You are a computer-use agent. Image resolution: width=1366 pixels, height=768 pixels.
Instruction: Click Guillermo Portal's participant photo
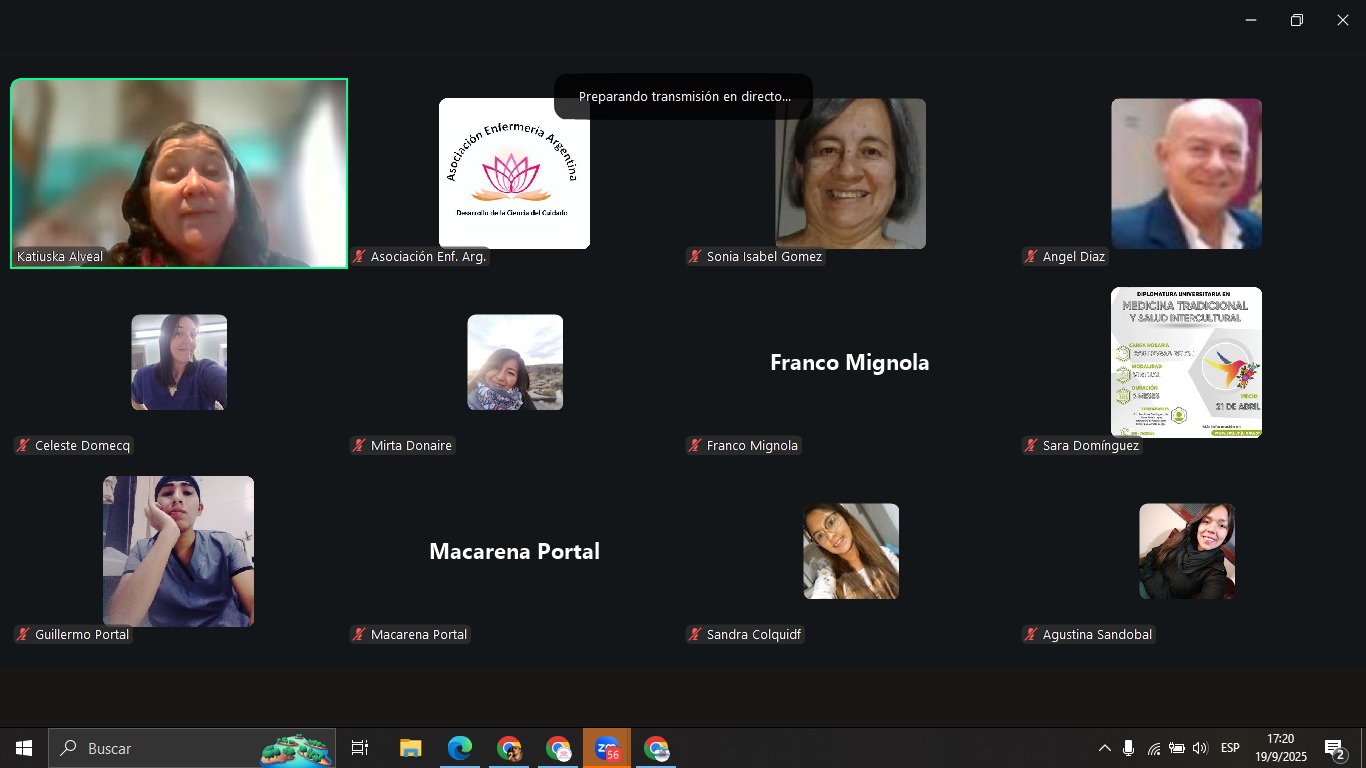coord(178,551)
